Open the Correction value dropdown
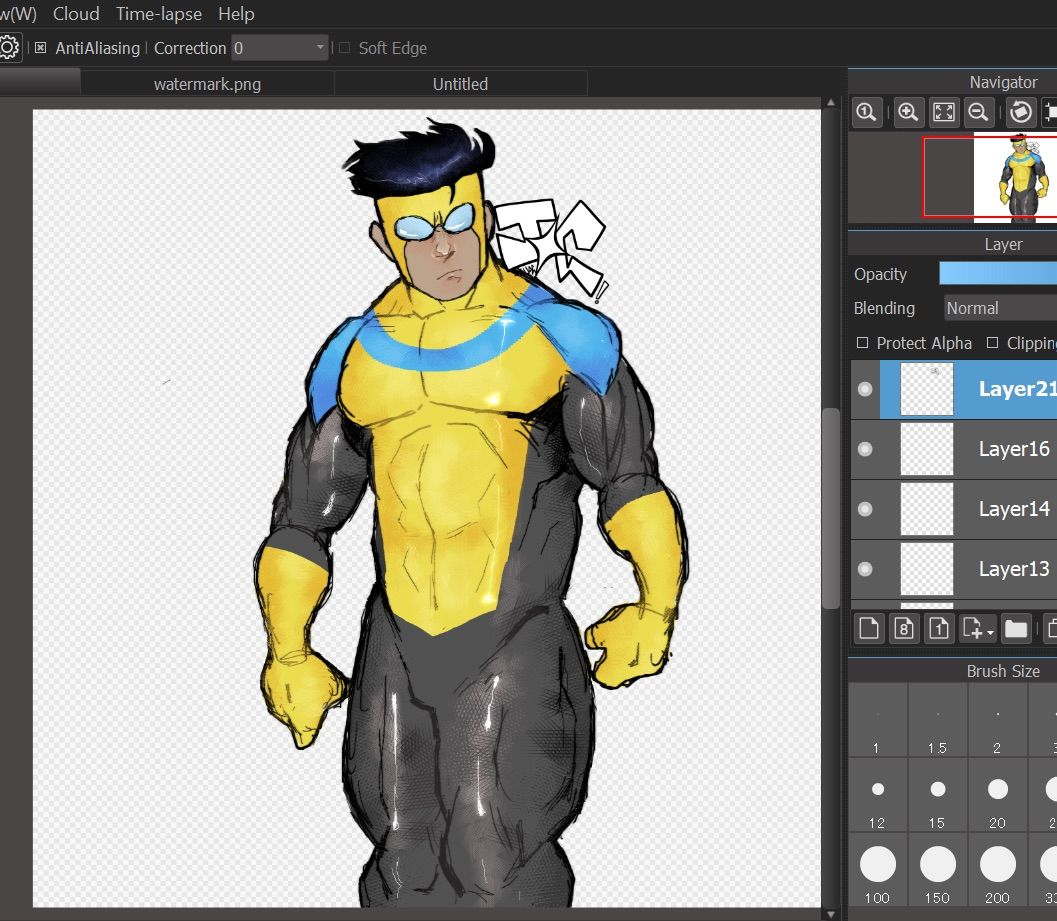This screenshot has height=921, width=1057. 280,48
